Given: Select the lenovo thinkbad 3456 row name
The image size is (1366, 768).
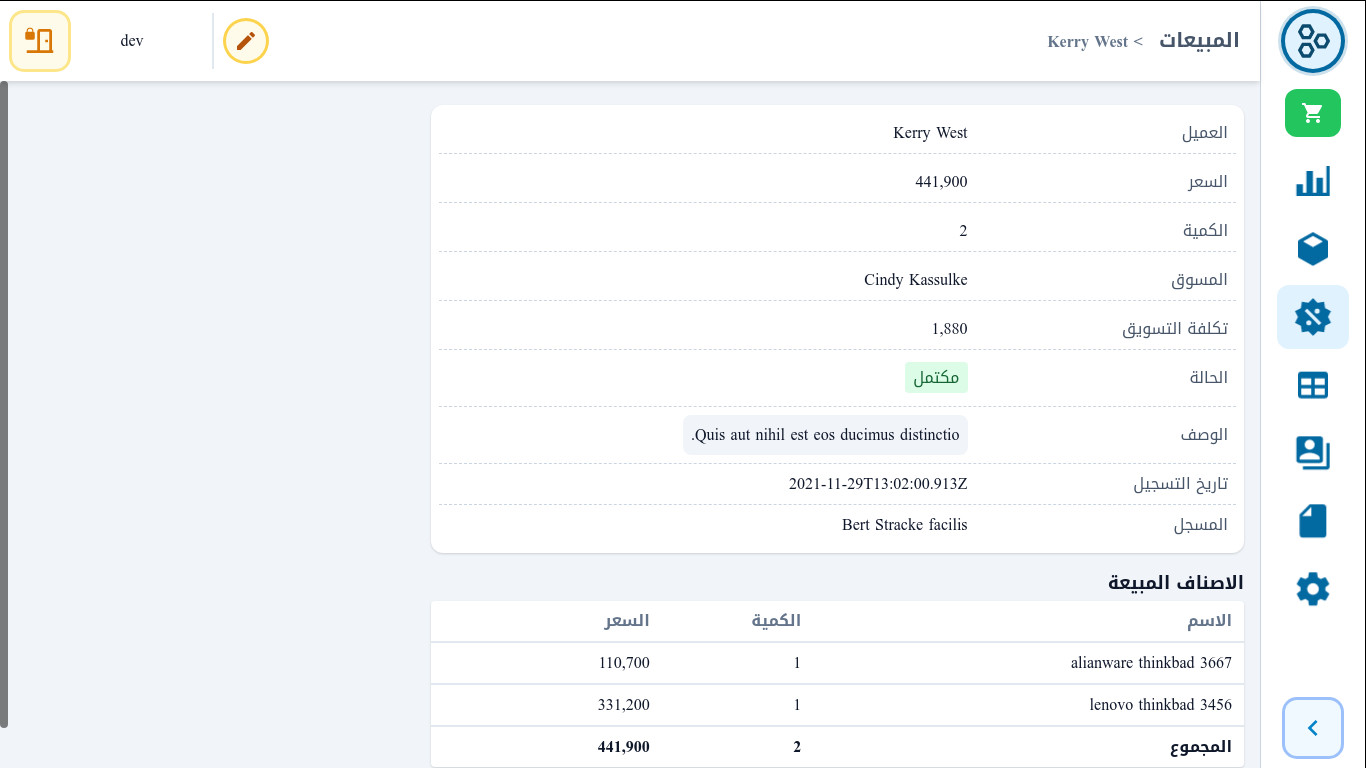Looking at the screenshot, I should [1161, 705].
